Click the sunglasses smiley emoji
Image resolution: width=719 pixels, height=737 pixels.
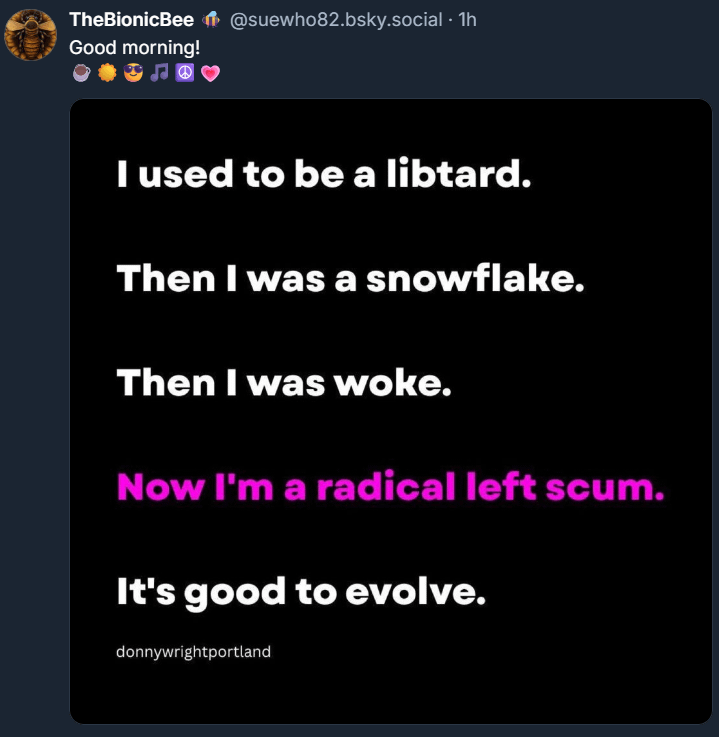click(133, 73)
